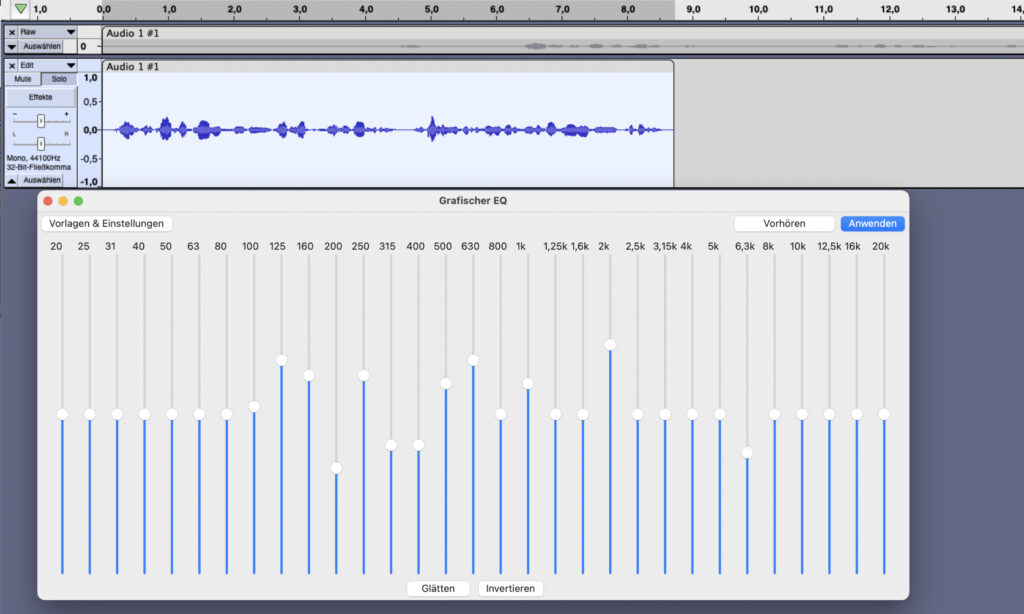Click the 4k band slider knob
The height and width of the screenshot is (614, 1024).
[x=693, y=414]
